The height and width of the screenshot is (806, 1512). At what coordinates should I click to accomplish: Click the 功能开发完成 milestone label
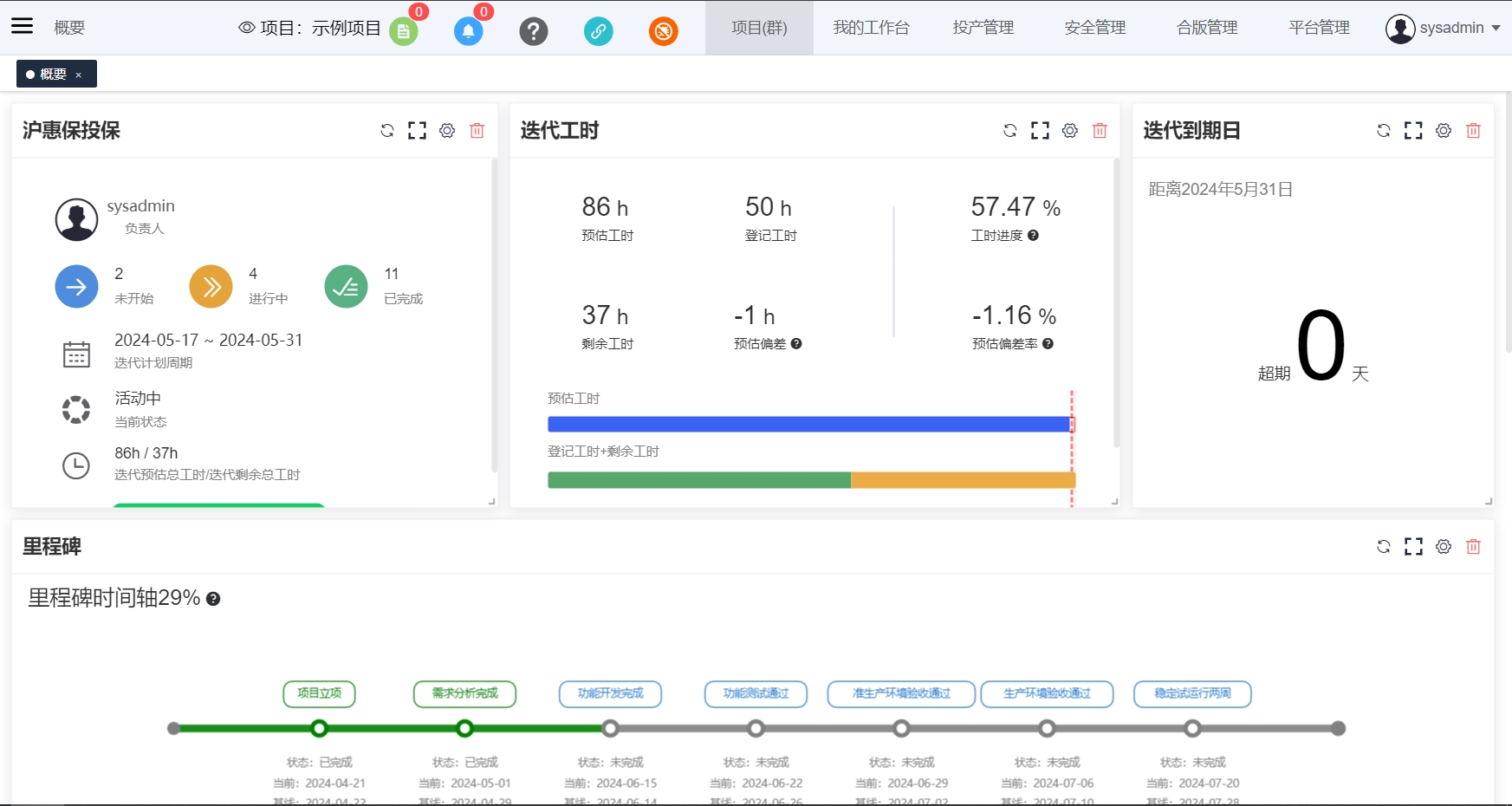tap(610, 693)
